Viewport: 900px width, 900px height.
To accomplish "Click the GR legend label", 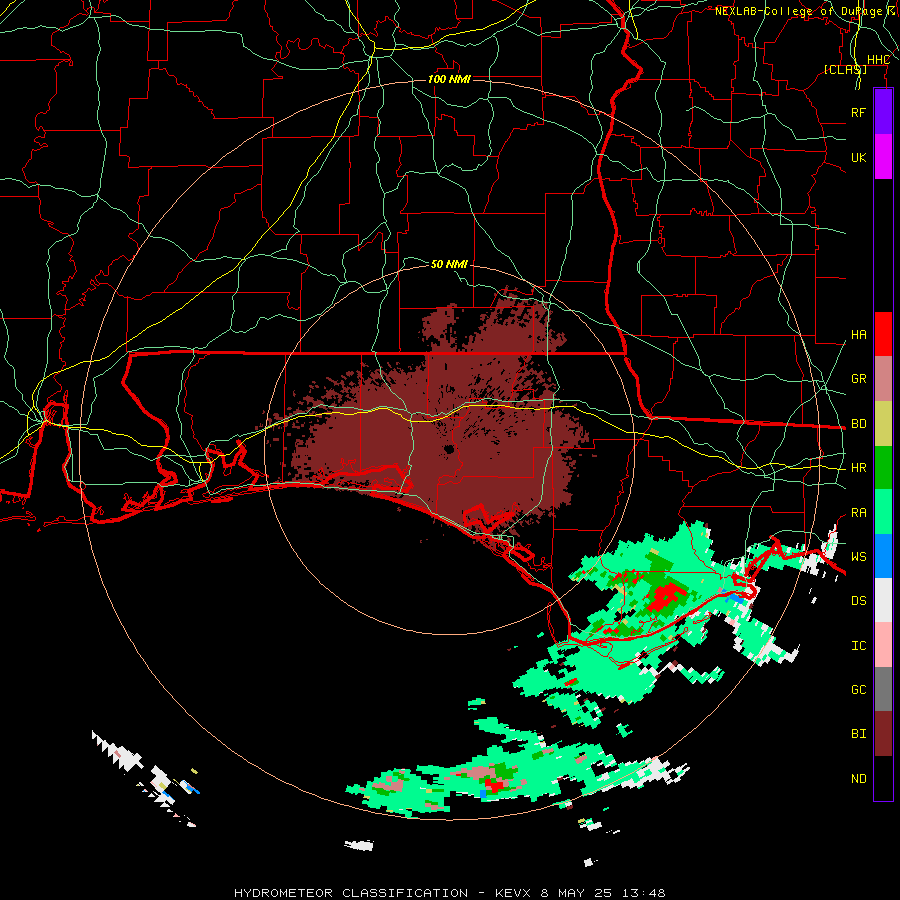I will coord(859,379).
